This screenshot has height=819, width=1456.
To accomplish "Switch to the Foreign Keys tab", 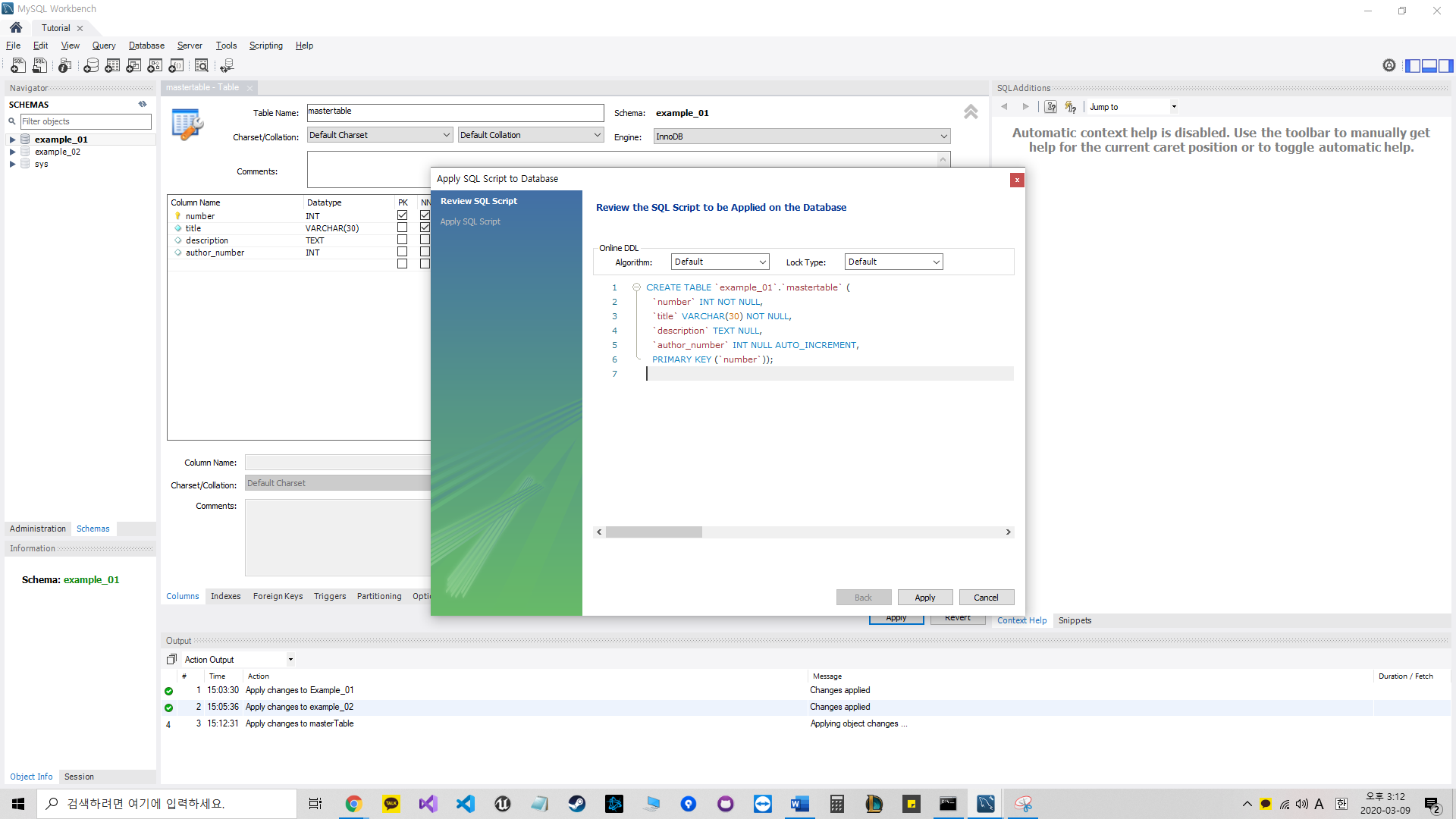I will pos(278,596).
